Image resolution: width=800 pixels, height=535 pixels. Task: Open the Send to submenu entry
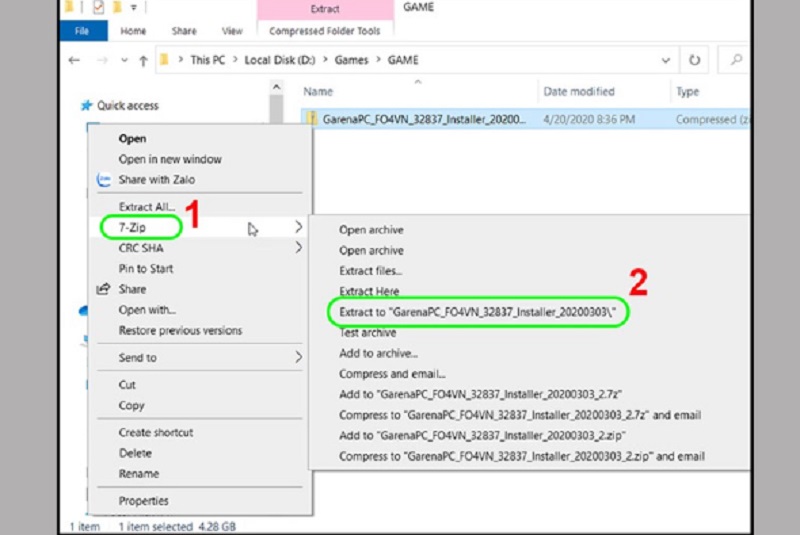(138, 358)
